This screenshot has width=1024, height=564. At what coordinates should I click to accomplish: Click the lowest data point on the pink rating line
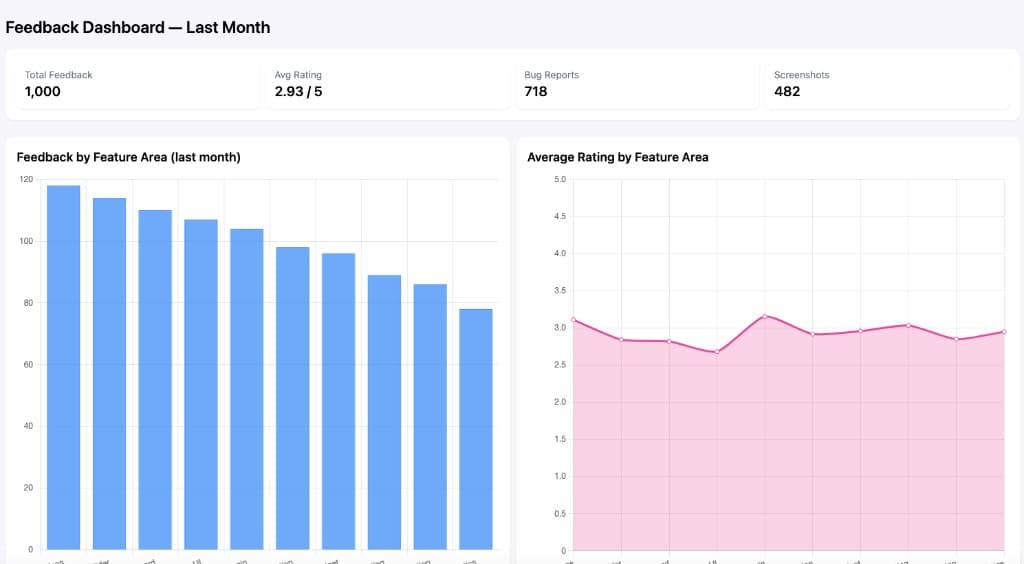pyautogui.click(x=717, y=352)
